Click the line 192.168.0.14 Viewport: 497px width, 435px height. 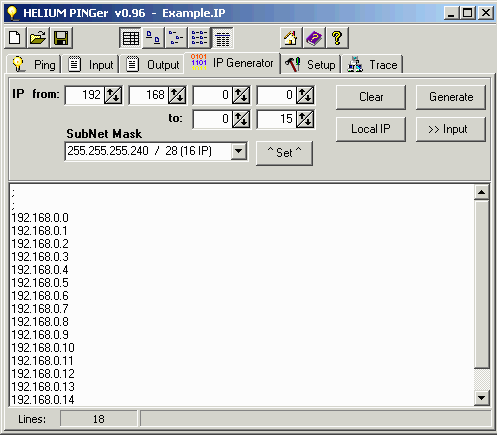click(43, 400)
